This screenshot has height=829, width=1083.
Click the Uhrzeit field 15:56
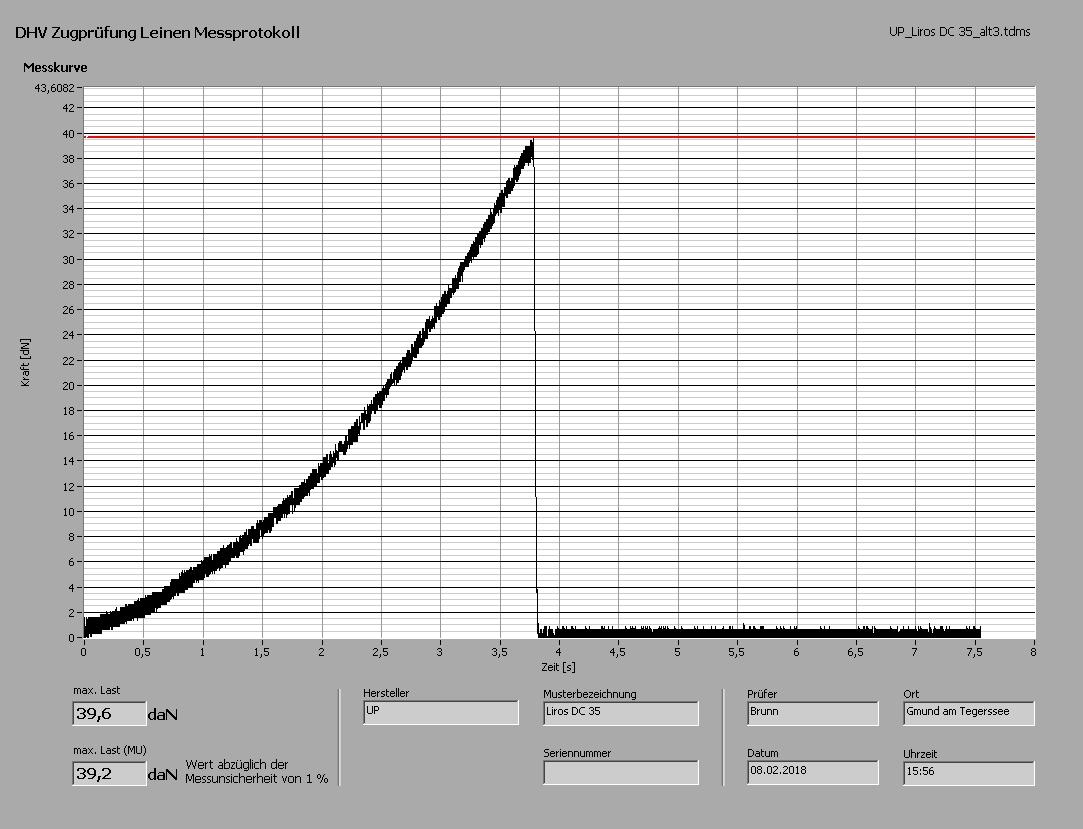coord(968,773)
